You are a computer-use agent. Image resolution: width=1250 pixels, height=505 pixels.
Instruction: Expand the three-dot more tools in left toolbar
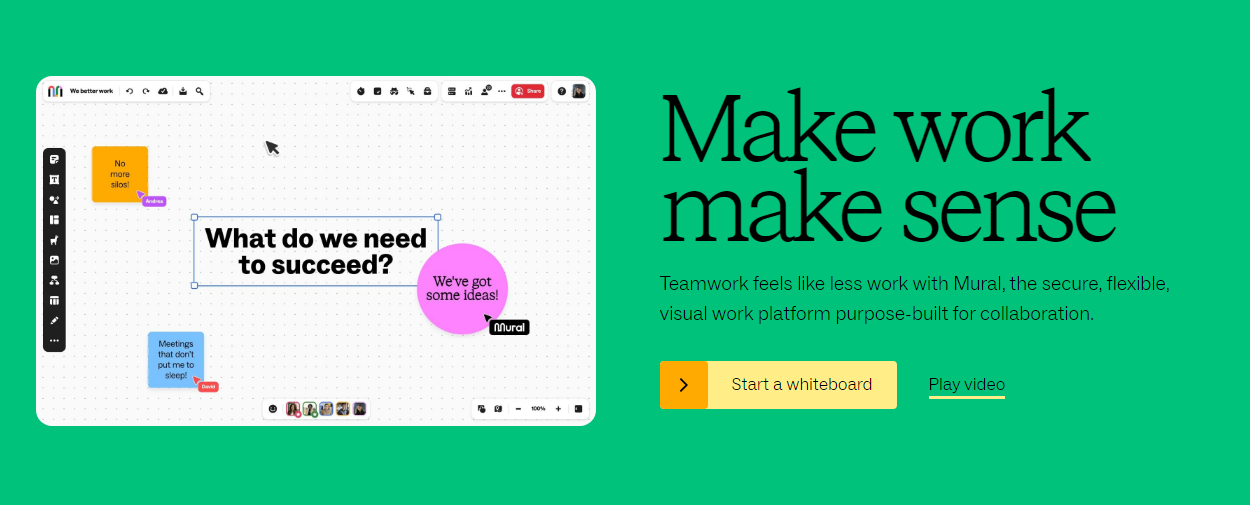coord(54,341)
